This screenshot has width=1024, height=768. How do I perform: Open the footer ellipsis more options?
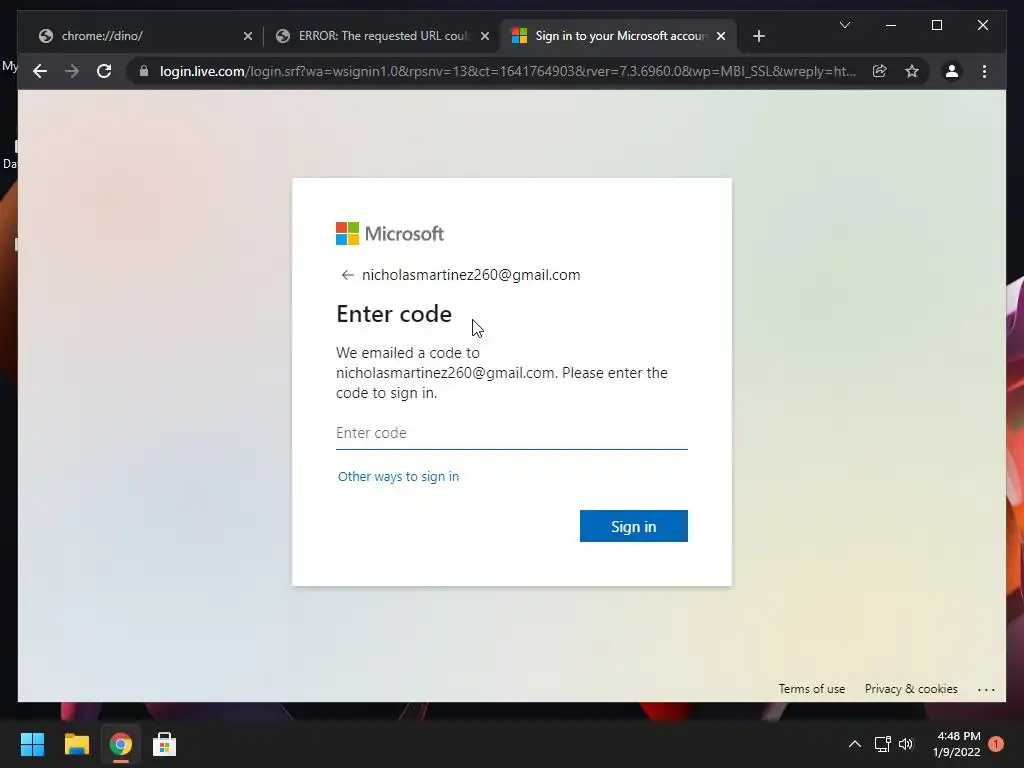click(986, 690)
